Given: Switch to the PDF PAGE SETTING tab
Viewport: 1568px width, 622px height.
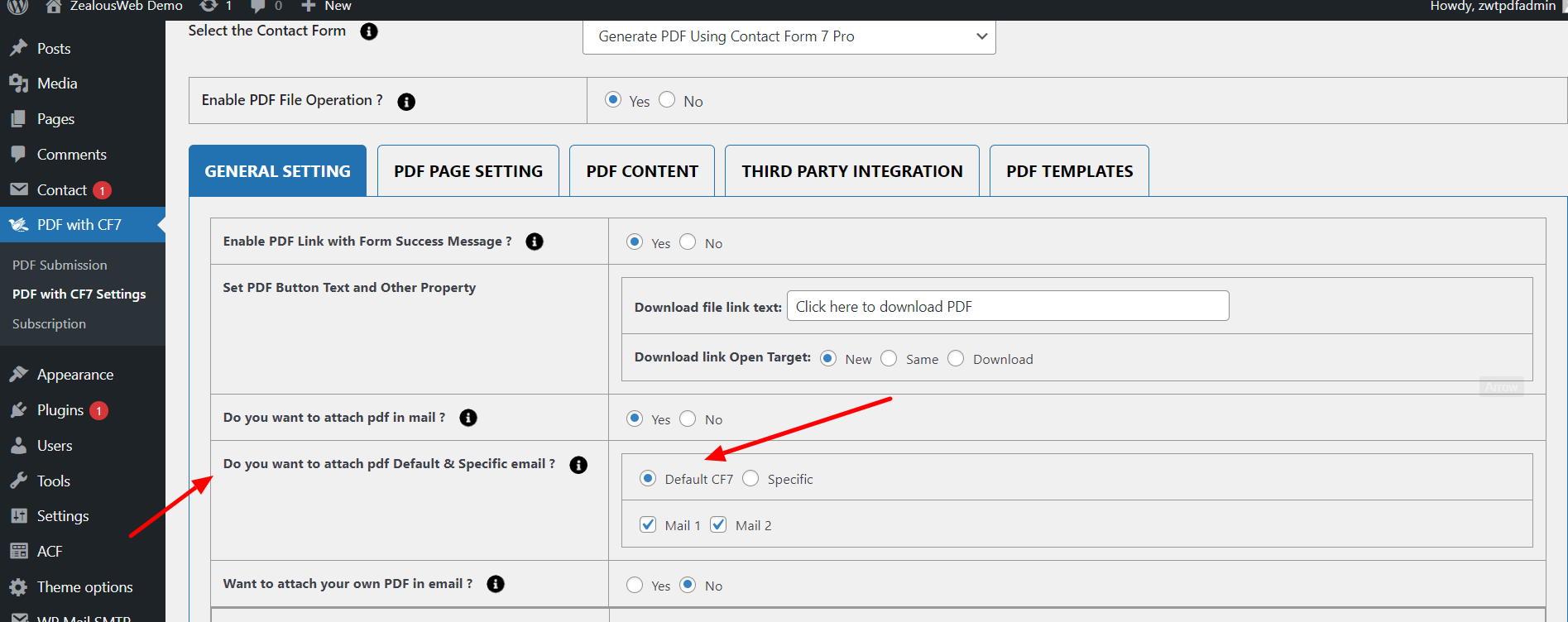Looking at the screenshot, I should click(x=468, y=171).
